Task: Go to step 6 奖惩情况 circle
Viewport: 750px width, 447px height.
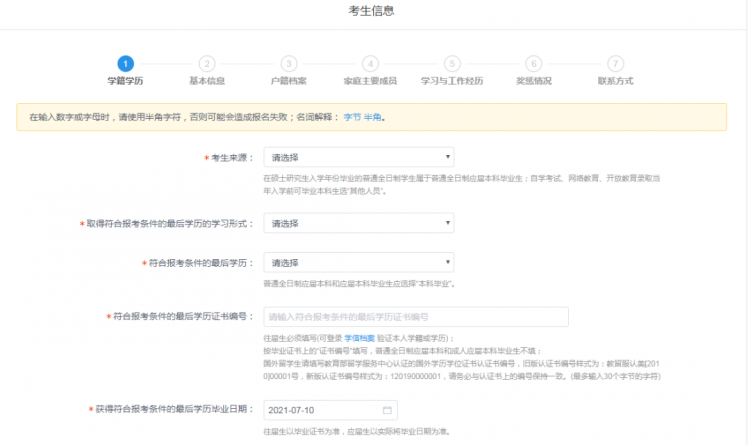Action: (534, 64)
